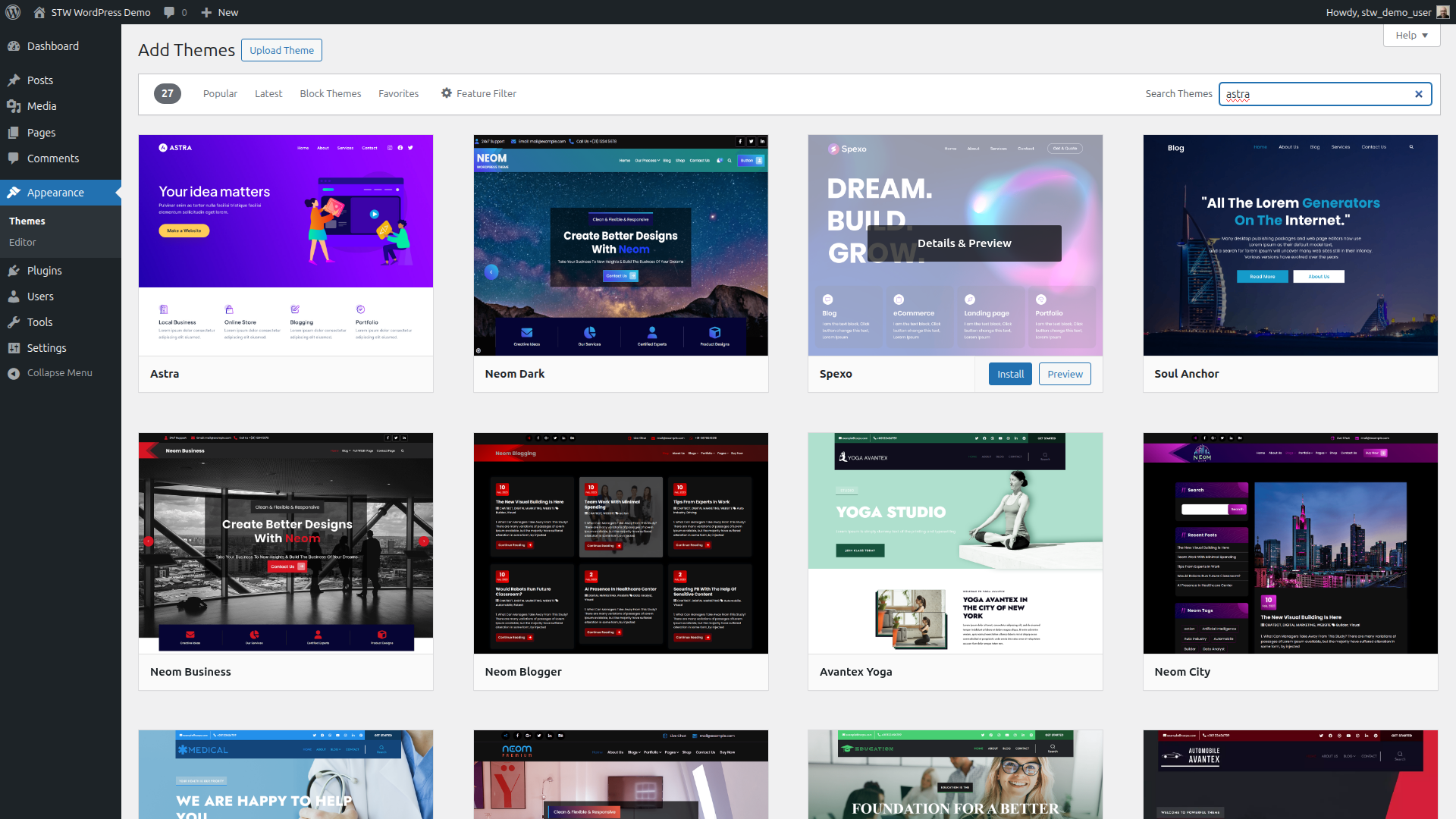Open the Neom Premium theme screenshot
The image size is (1456, 819).
click(x=620, y=774)
